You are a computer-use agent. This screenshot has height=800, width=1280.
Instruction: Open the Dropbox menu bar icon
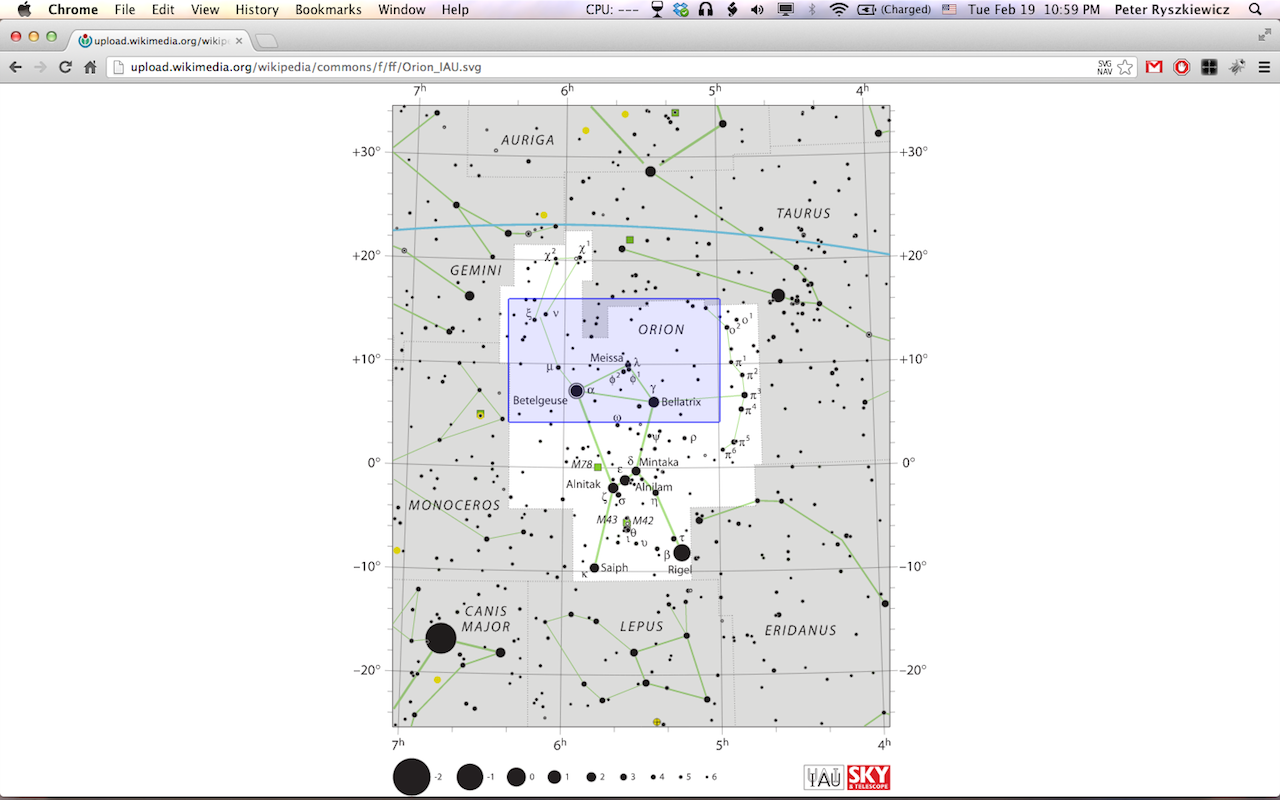pos(681,9)
